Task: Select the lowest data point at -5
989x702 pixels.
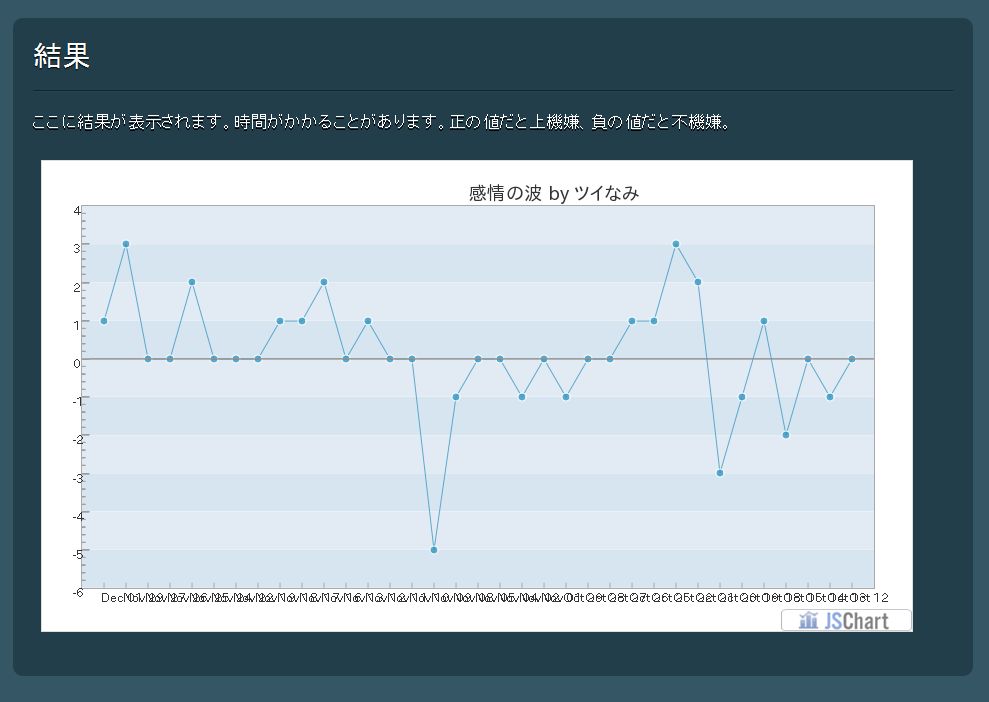Action: click(x=434, y=550)
